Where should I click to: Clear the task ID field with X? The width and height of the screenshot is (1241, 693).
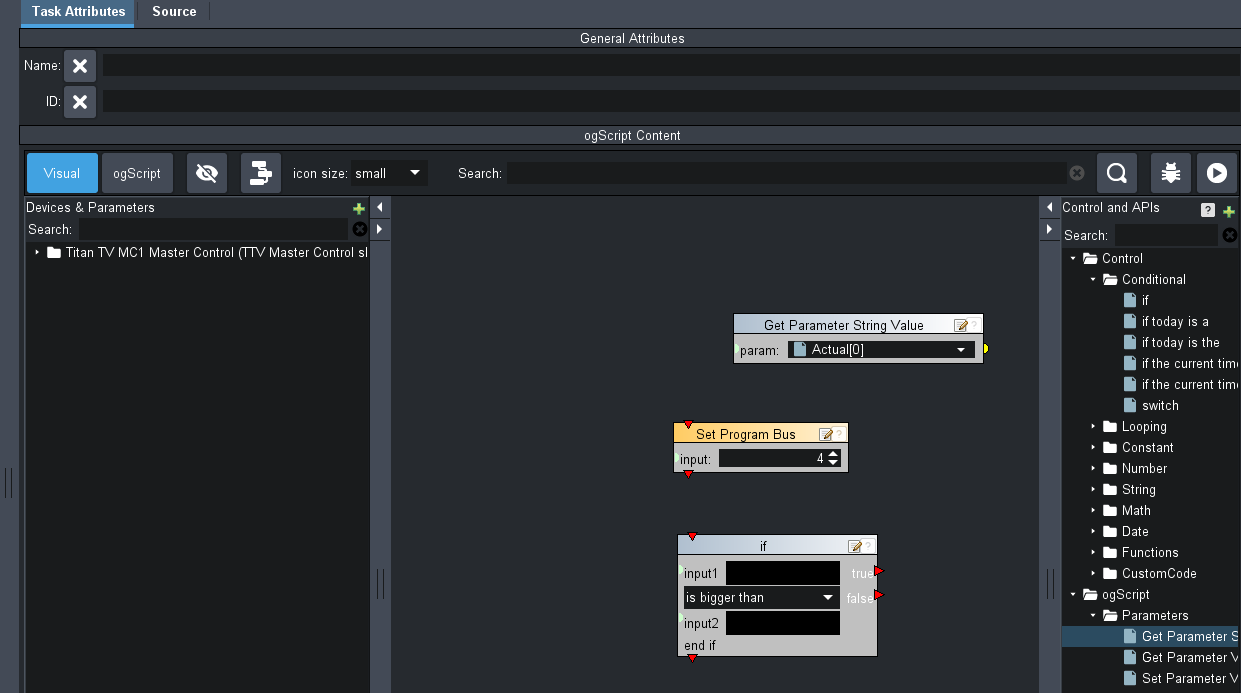tap(80, 102)
